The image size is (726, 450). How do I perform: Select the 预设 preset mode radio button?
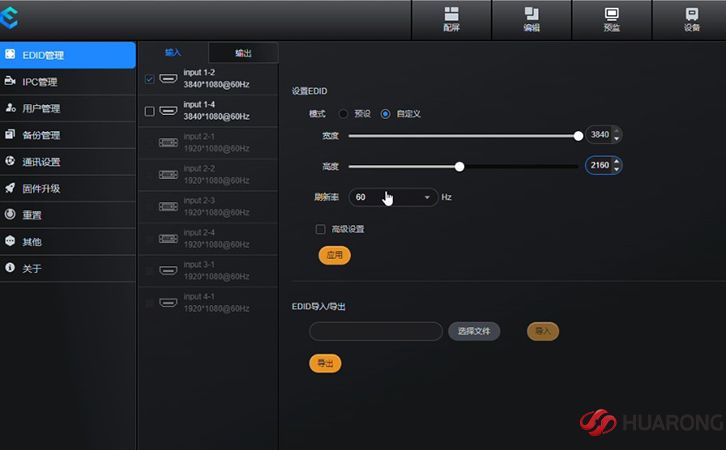(x=344, y=114)
